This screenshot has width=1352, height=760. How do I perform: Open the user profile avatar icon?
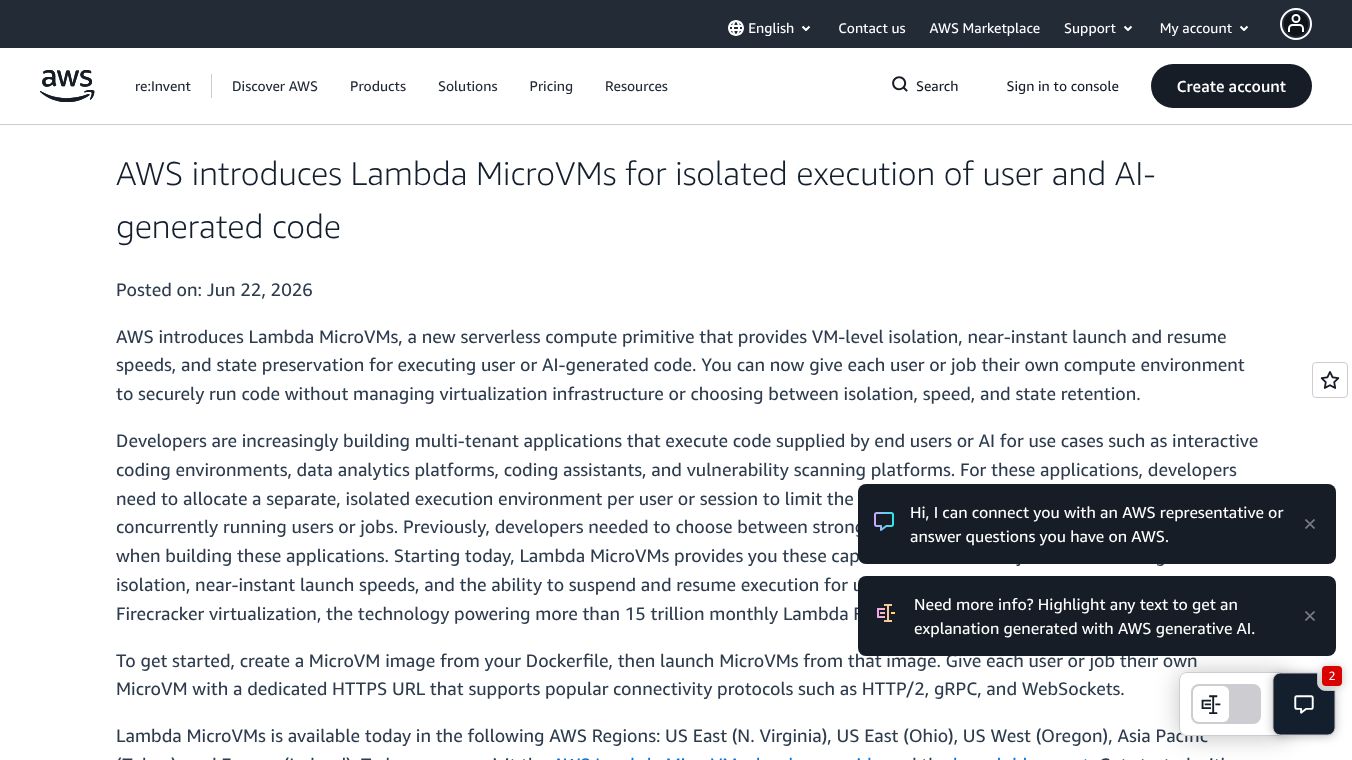pos(1296,24)
